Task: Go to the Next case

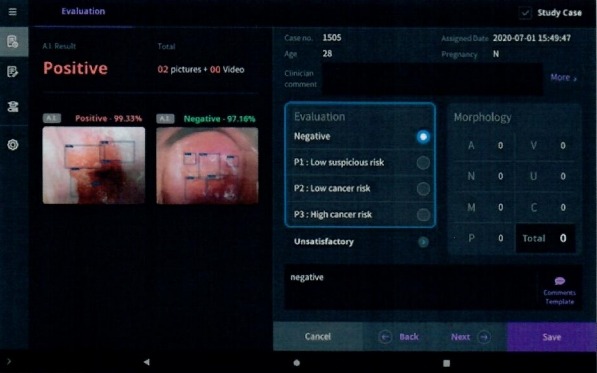Action: pos(470,337)
